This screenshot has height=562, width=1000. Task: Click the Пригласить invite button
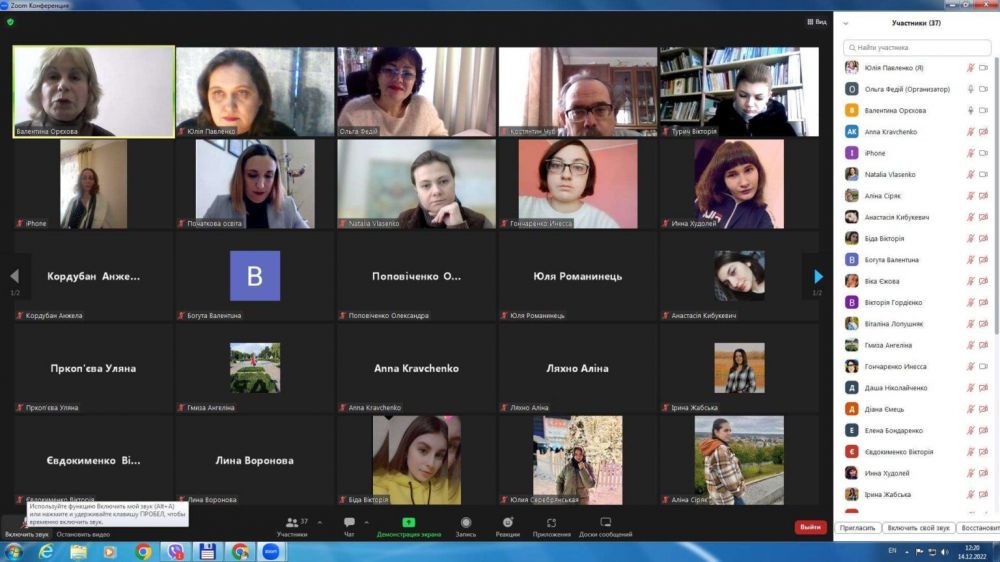pyautogui.click(x=858, y=527)
